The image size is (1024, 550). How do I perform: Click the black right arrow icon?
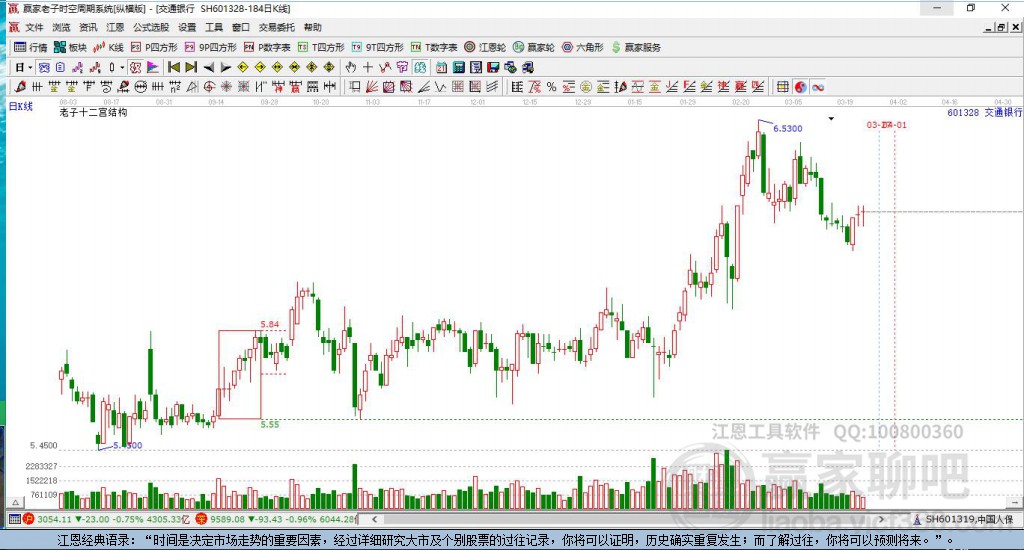[226, 67]
